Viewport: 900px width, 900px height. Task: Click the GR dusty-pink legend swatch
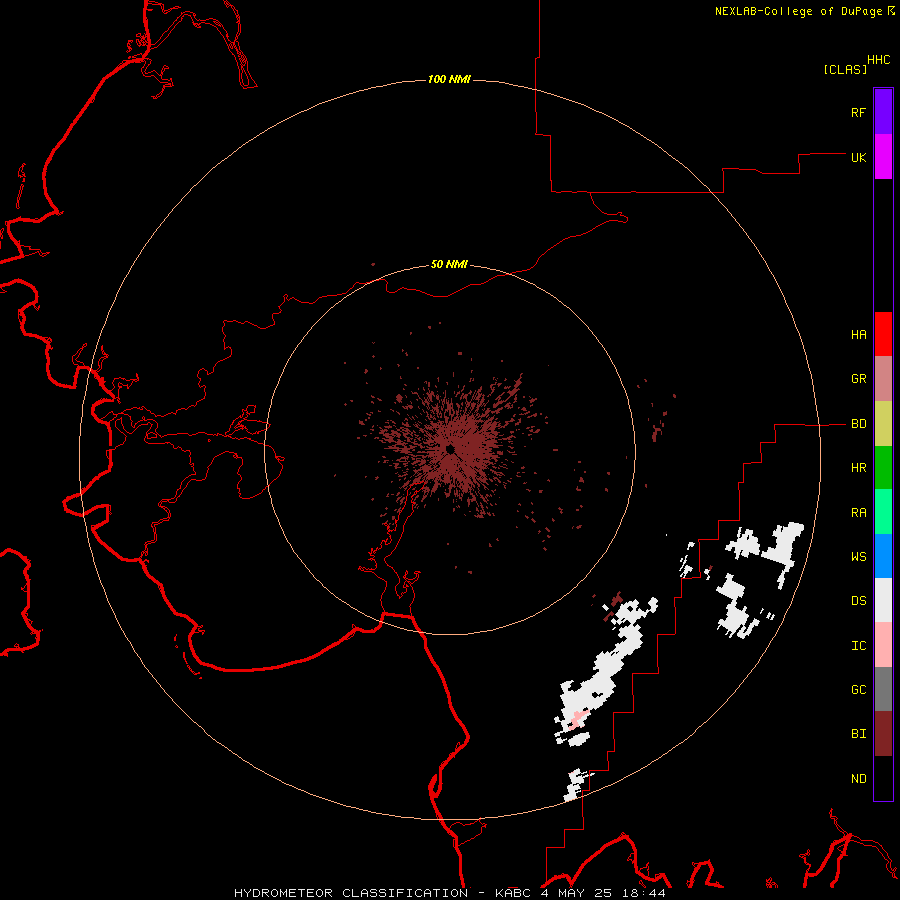883,379
